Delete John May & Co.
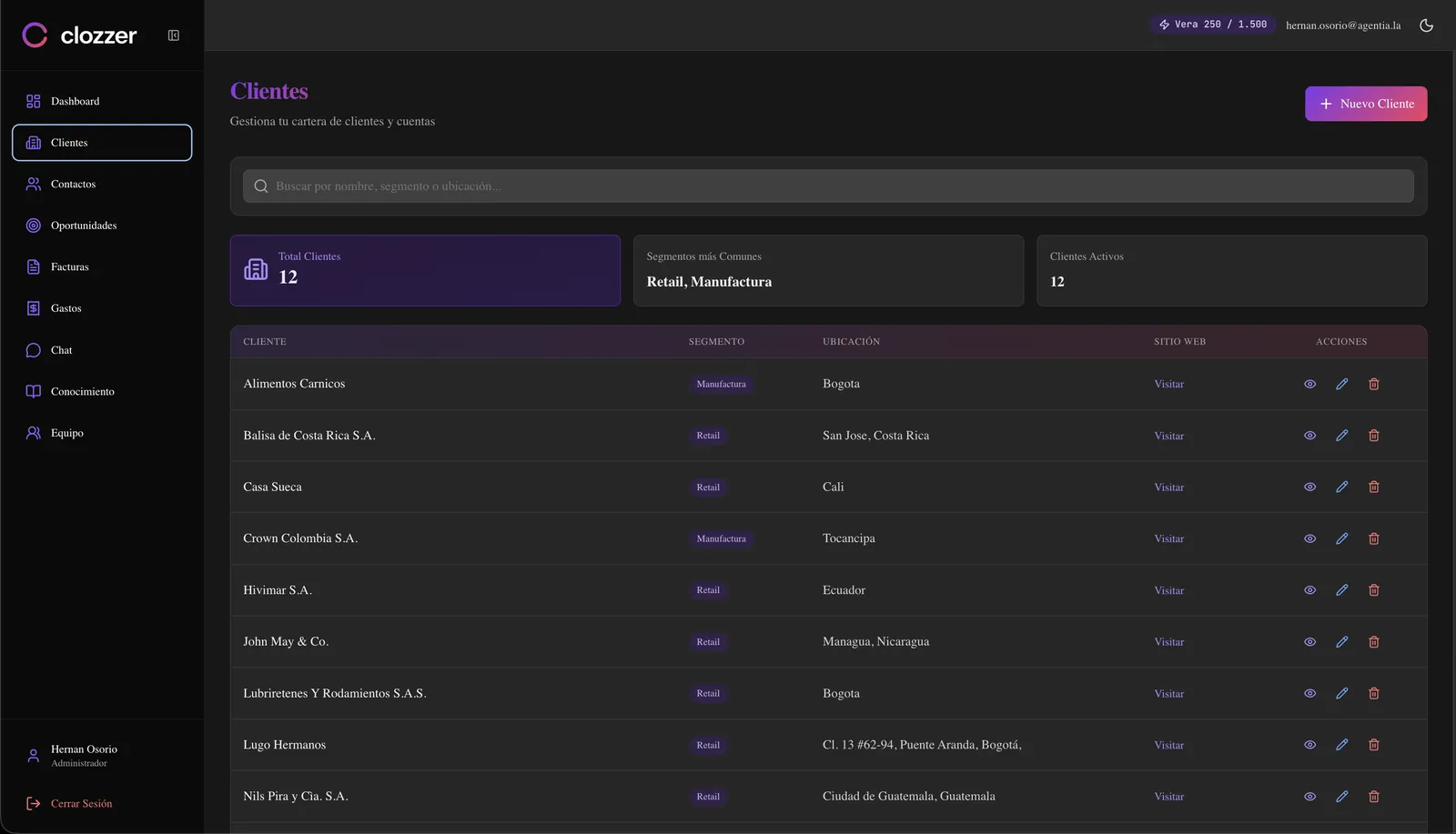 1374,642
